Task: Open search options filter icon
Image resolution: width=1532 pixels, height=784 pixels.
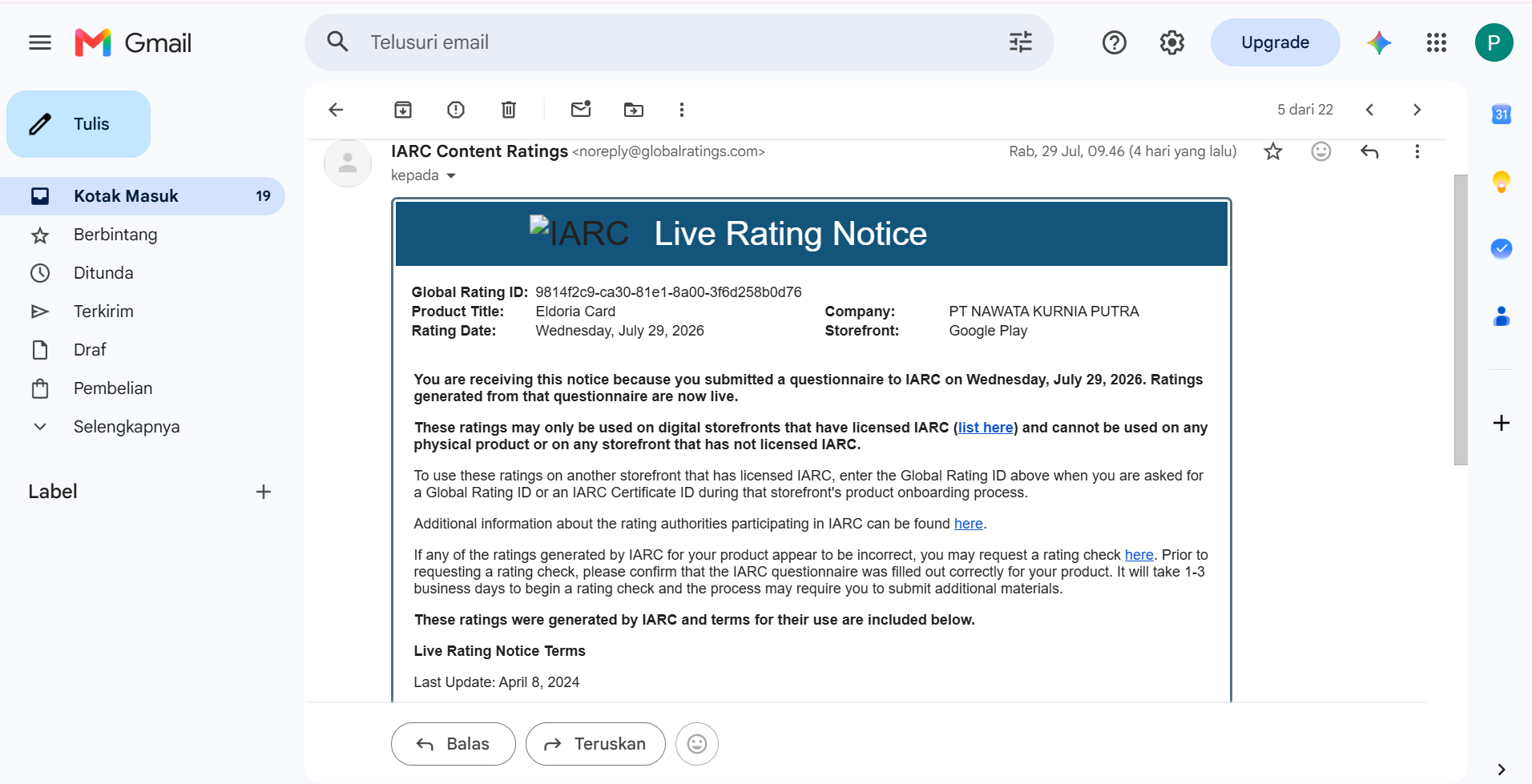Action: [x=1020, y=42]
